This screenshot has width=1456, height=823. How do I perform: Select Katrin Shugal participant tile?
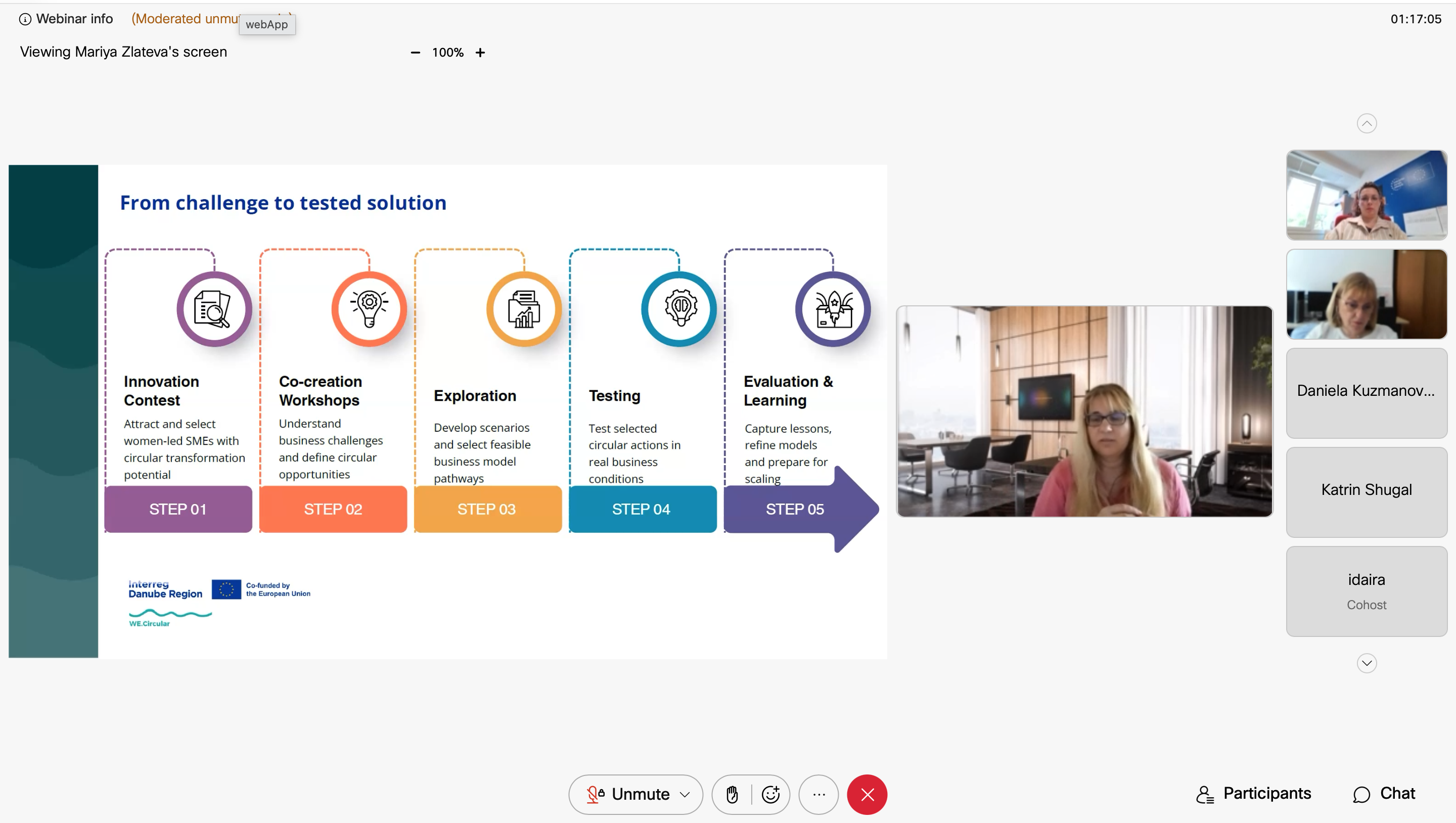[x=1366, y=492]
